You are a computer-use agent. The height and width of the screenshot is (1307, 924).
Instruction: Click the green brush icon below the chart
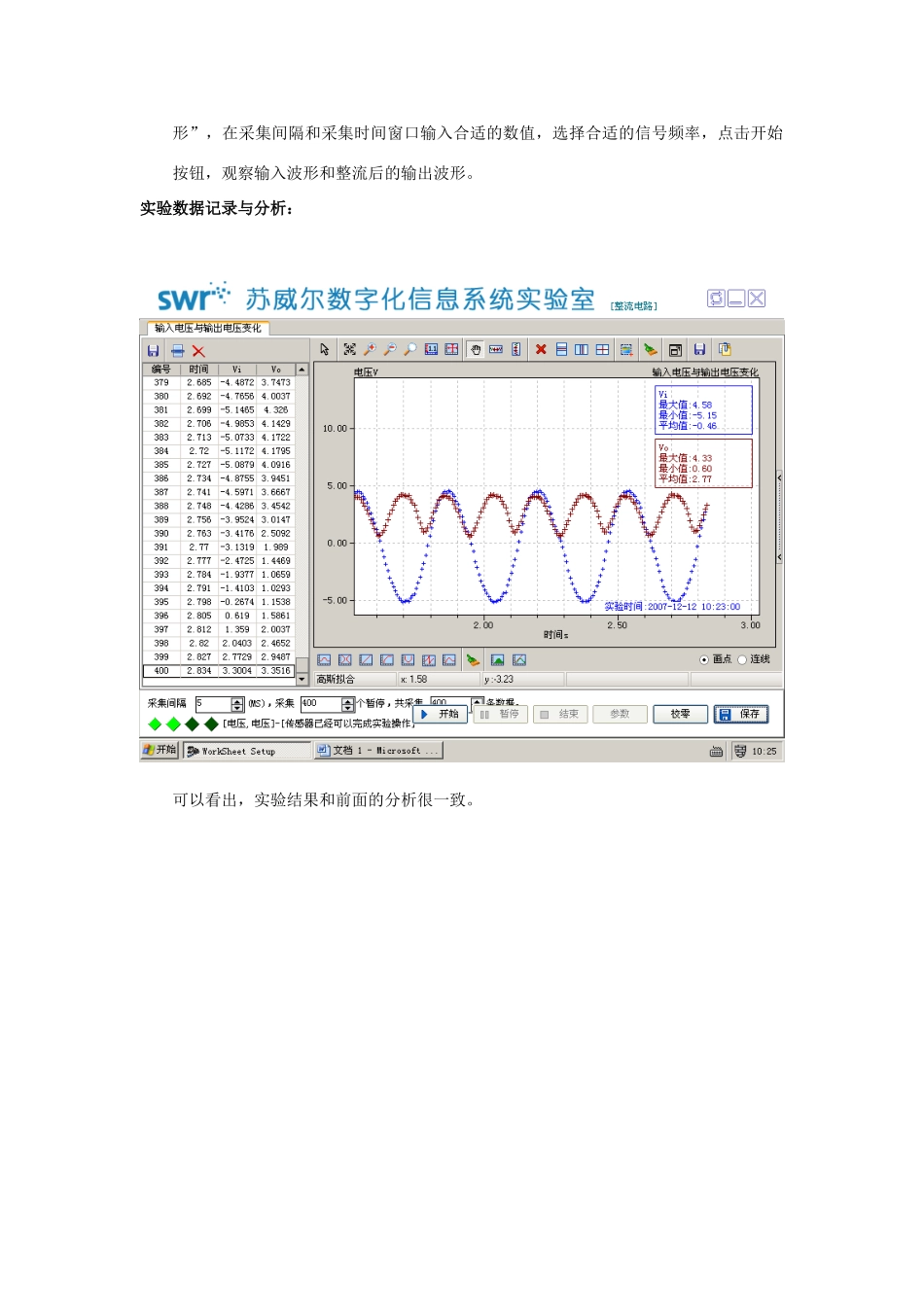pos(473,660)
